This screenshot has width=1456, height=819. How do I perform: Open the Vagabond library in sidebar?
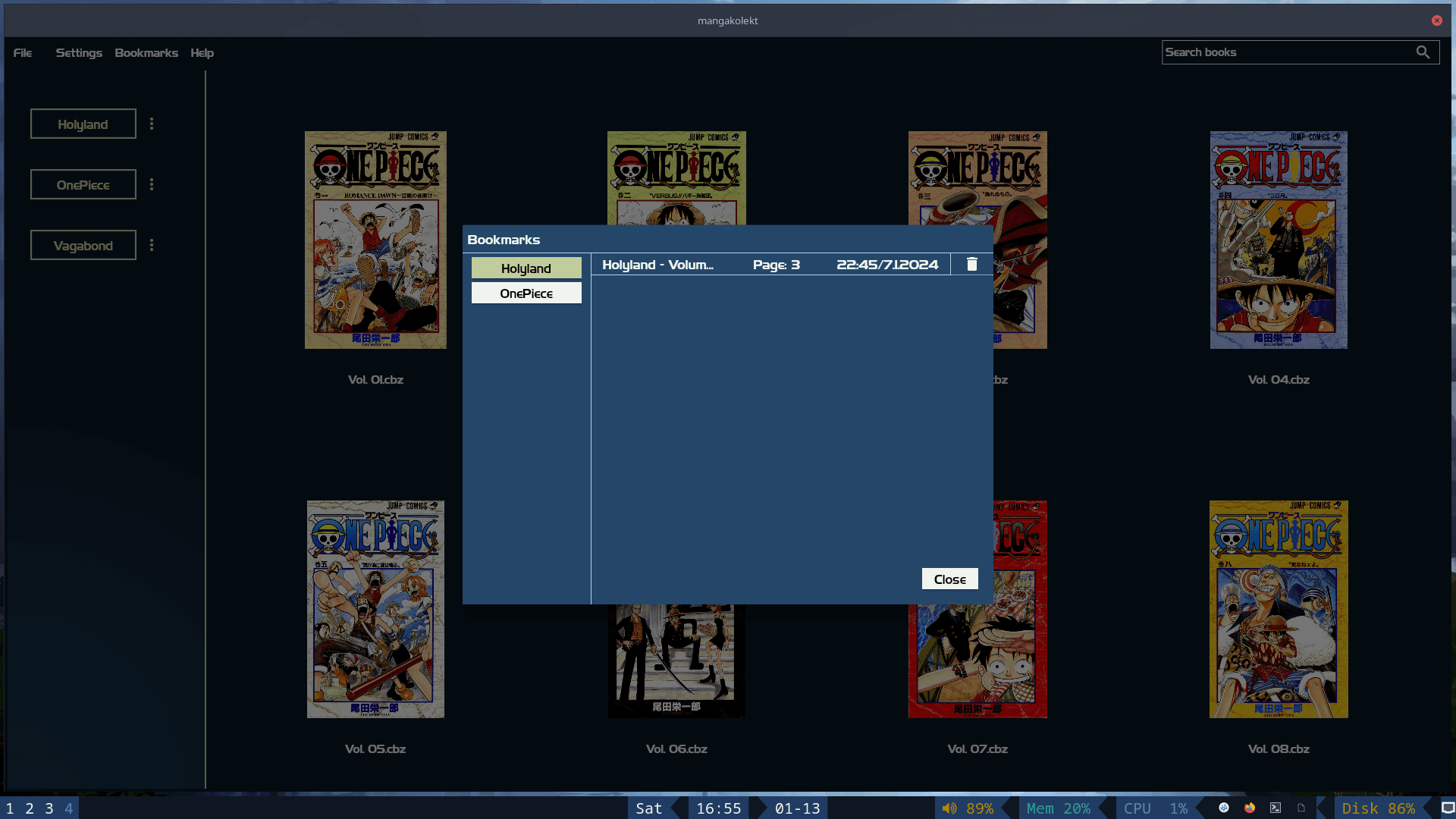(x=83, y=245)
